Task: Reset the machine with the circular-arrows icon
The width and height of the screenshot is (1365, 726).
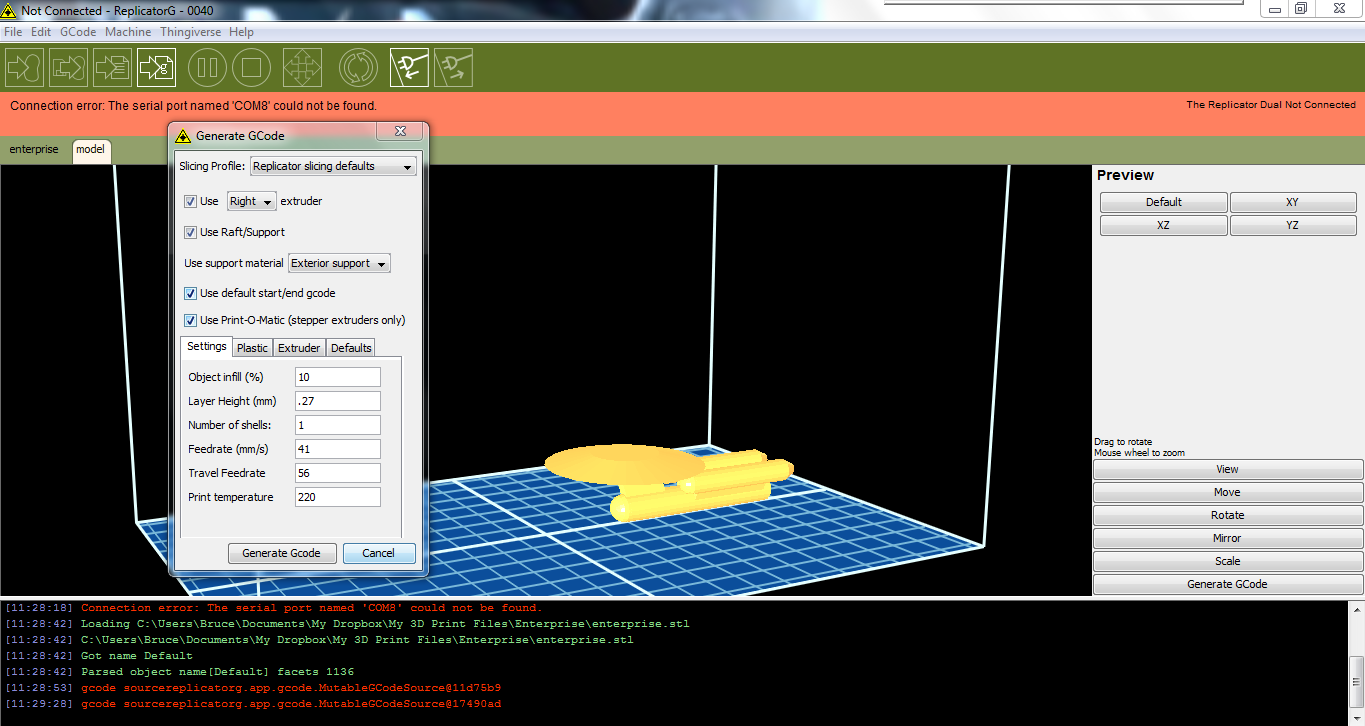Action: tap(358, 68)
